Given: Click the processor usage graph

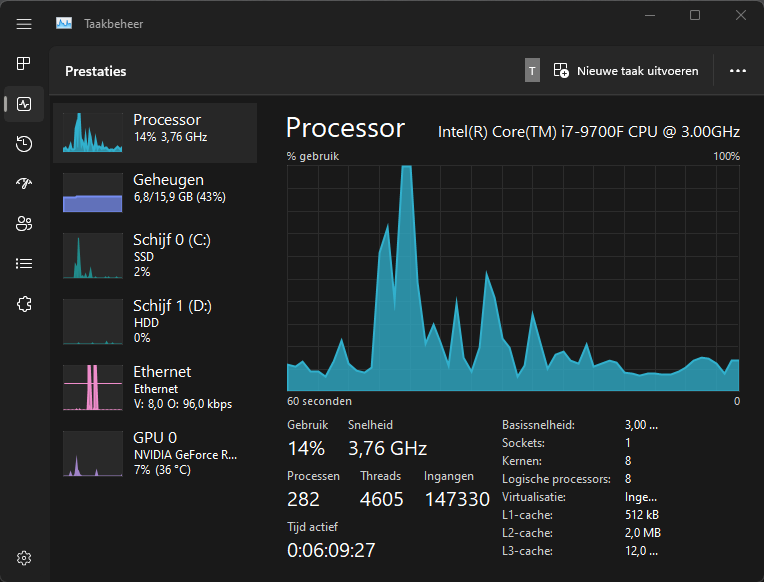Looking at the screenshot, I should (513, 278).
